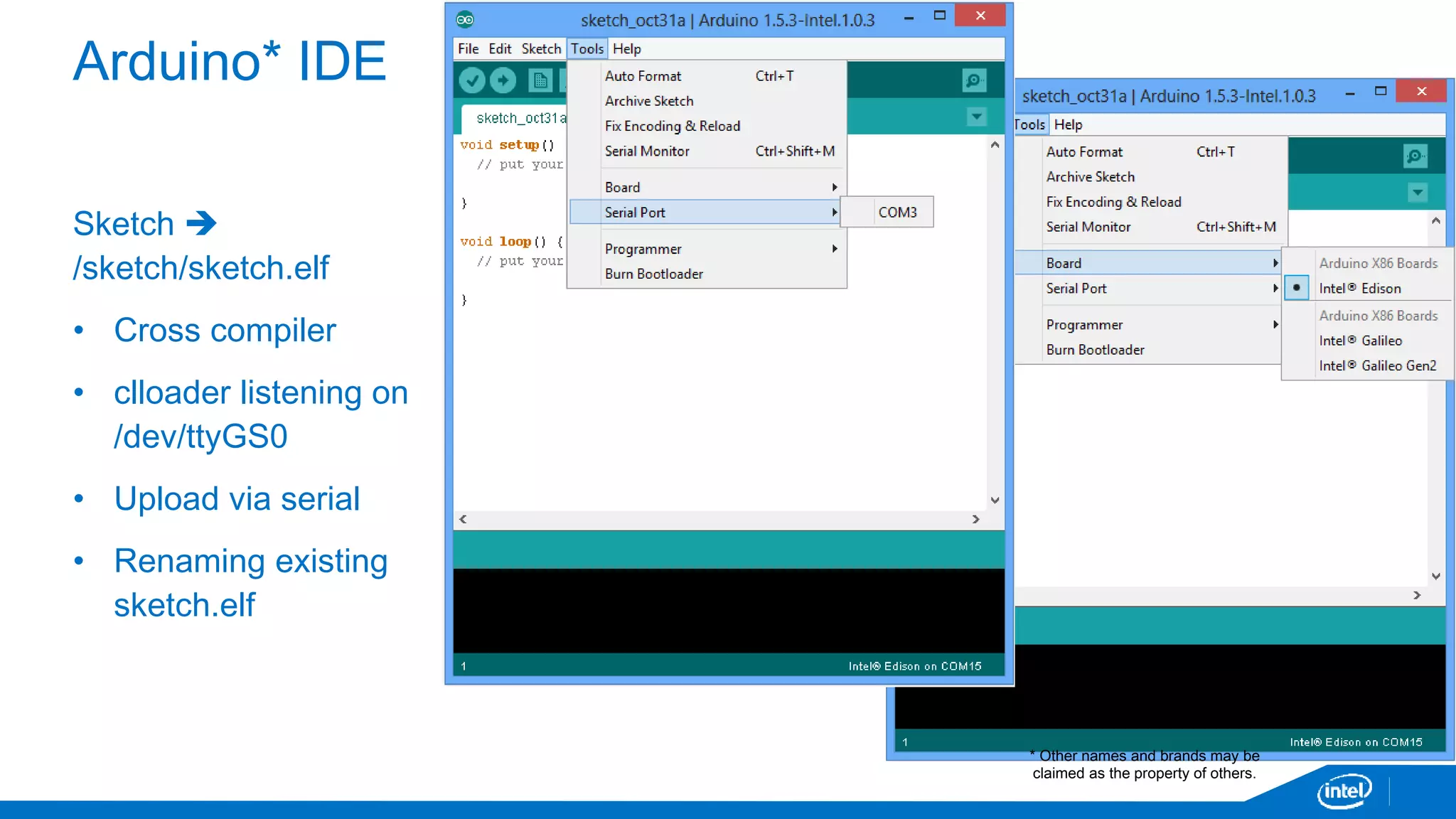Screen dimensions: 1456x819
Task: Open Help menu in right window
Action: point(1068,125)
